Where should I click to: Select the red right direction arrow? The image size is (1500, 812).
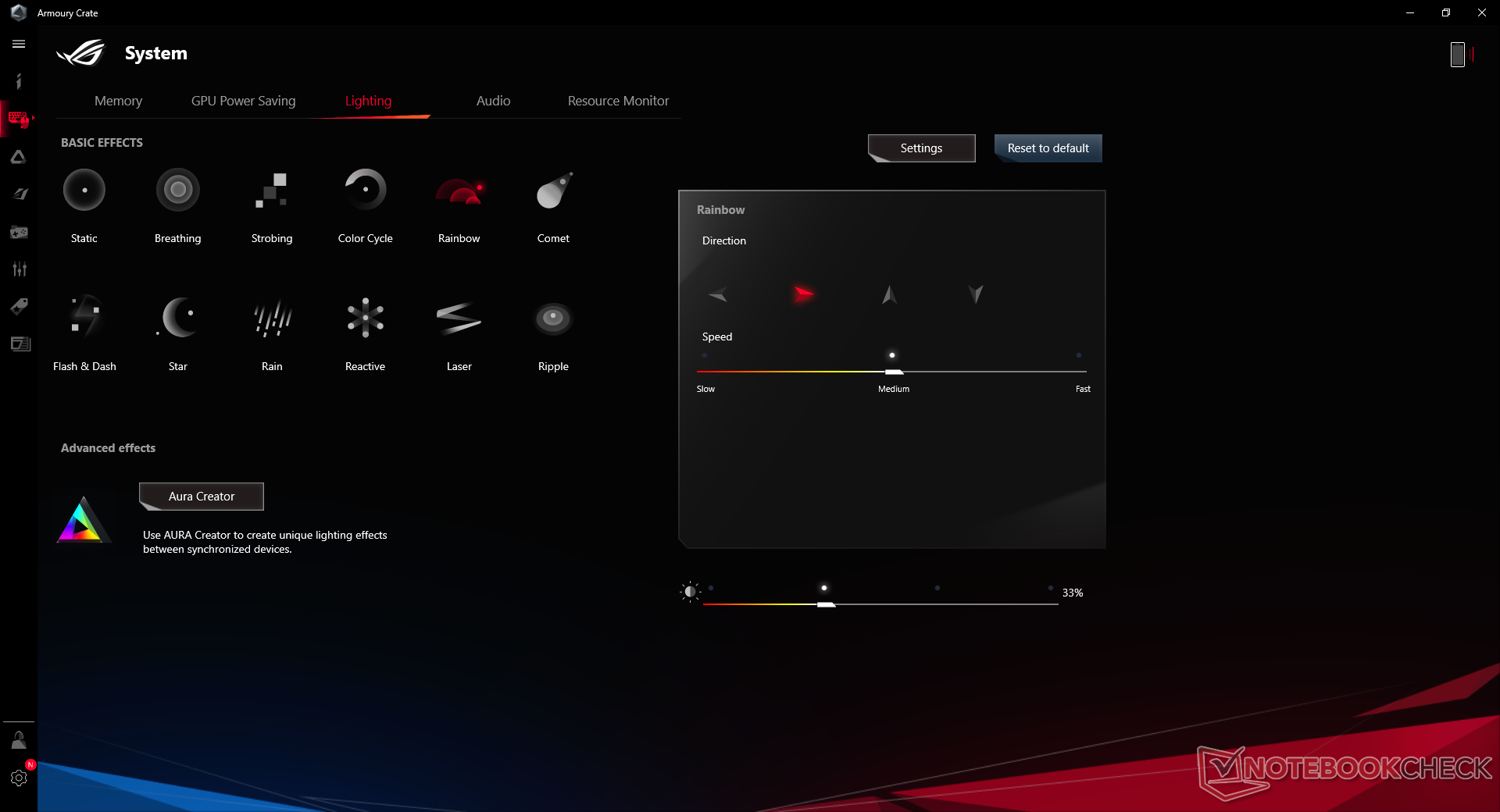(x=804, y=294)
